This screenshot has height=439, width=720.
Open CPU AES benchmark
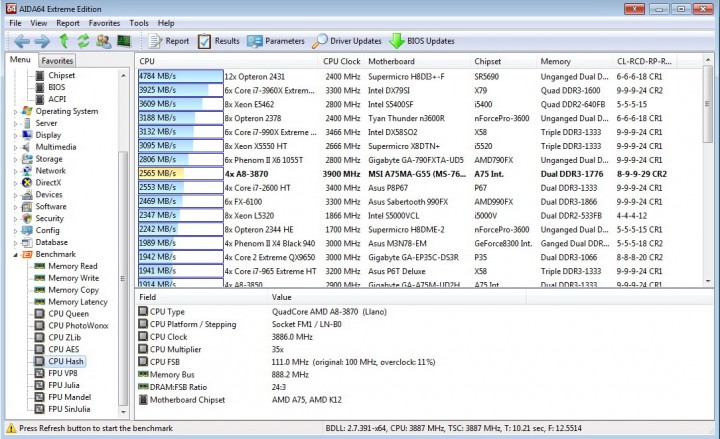[63, 349]
